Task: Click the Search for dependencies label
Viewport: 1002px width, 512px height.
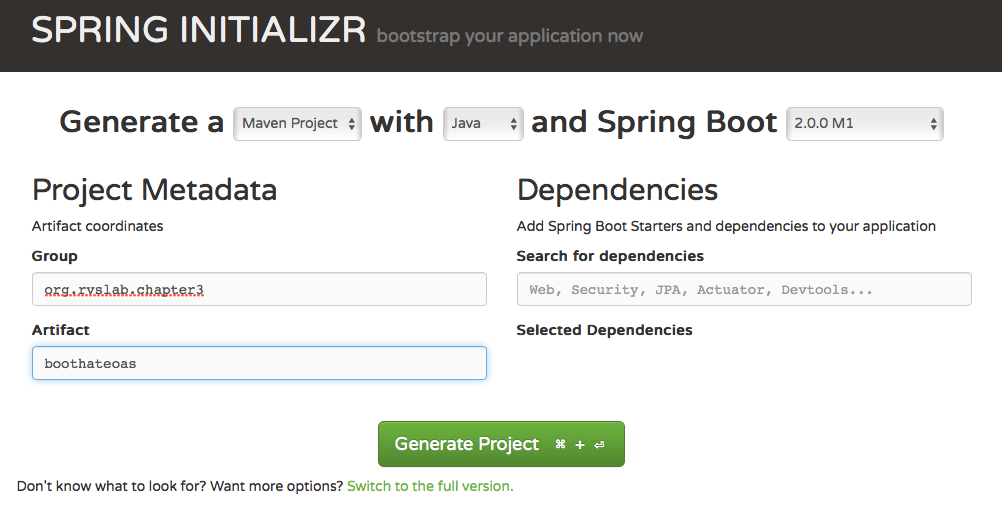Action: coord(610,256)
